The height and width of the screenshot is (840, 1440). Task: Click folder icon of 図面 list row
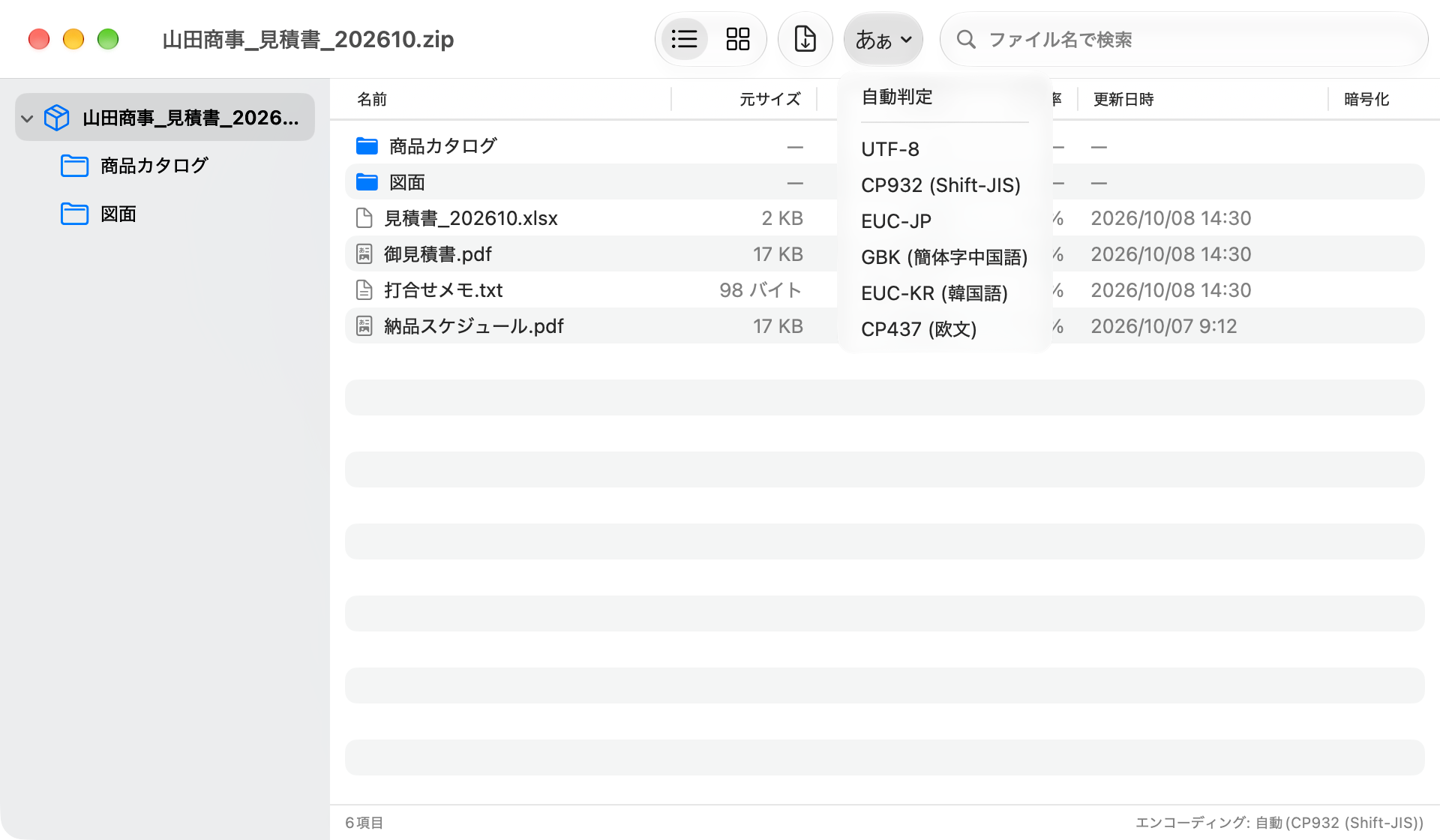point(367,181)
